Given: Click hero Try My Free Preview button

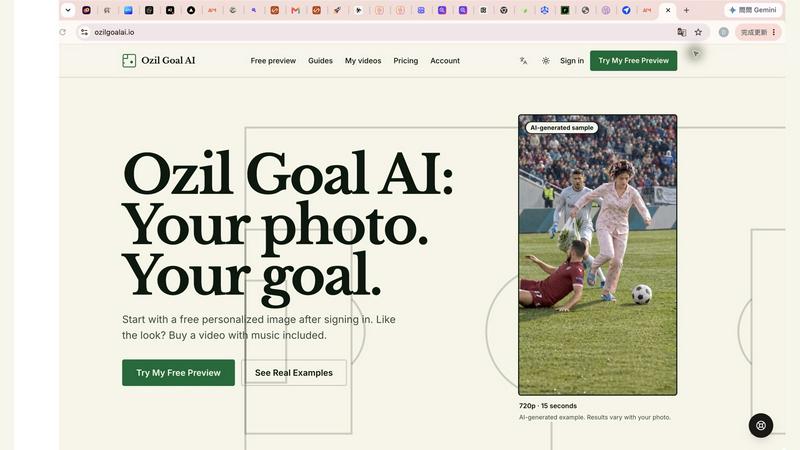Looking at the screenshot, I should (178, 372).
